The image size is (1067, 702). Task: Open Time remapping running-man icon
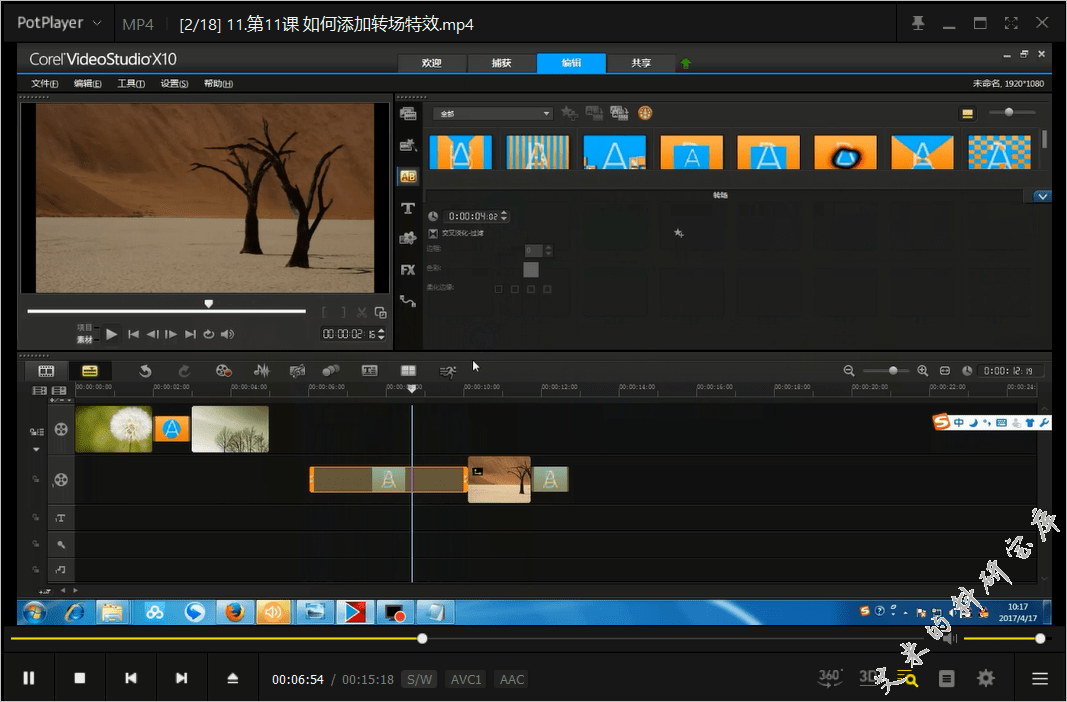point(448,371)
